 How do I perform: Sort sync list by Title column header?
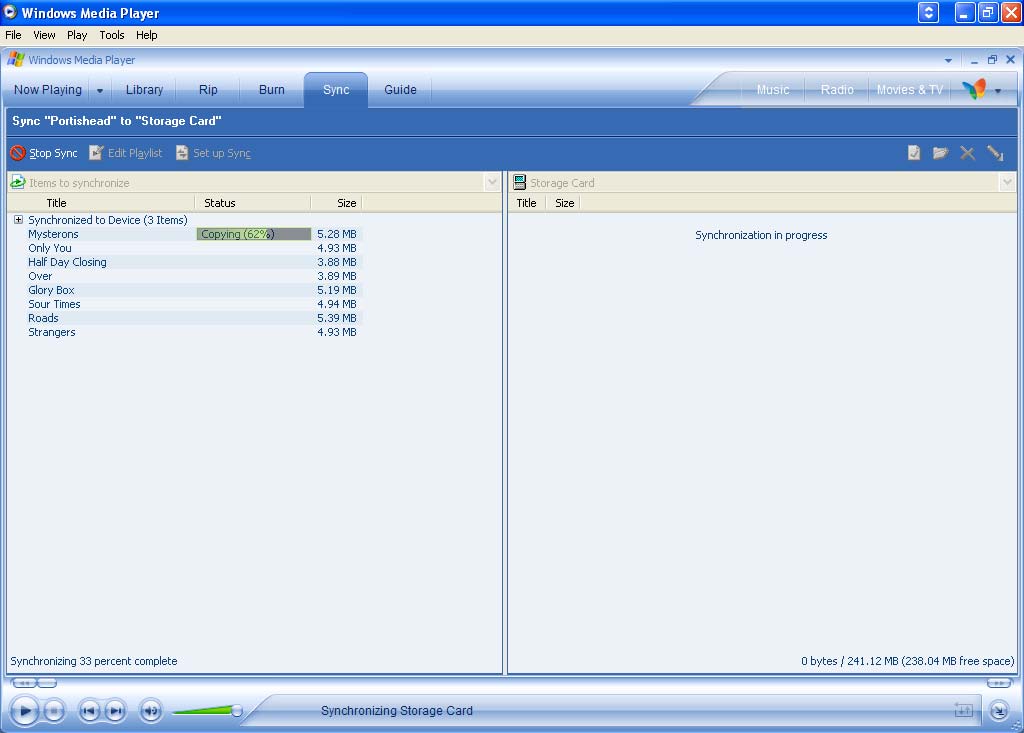pos(101,203)
